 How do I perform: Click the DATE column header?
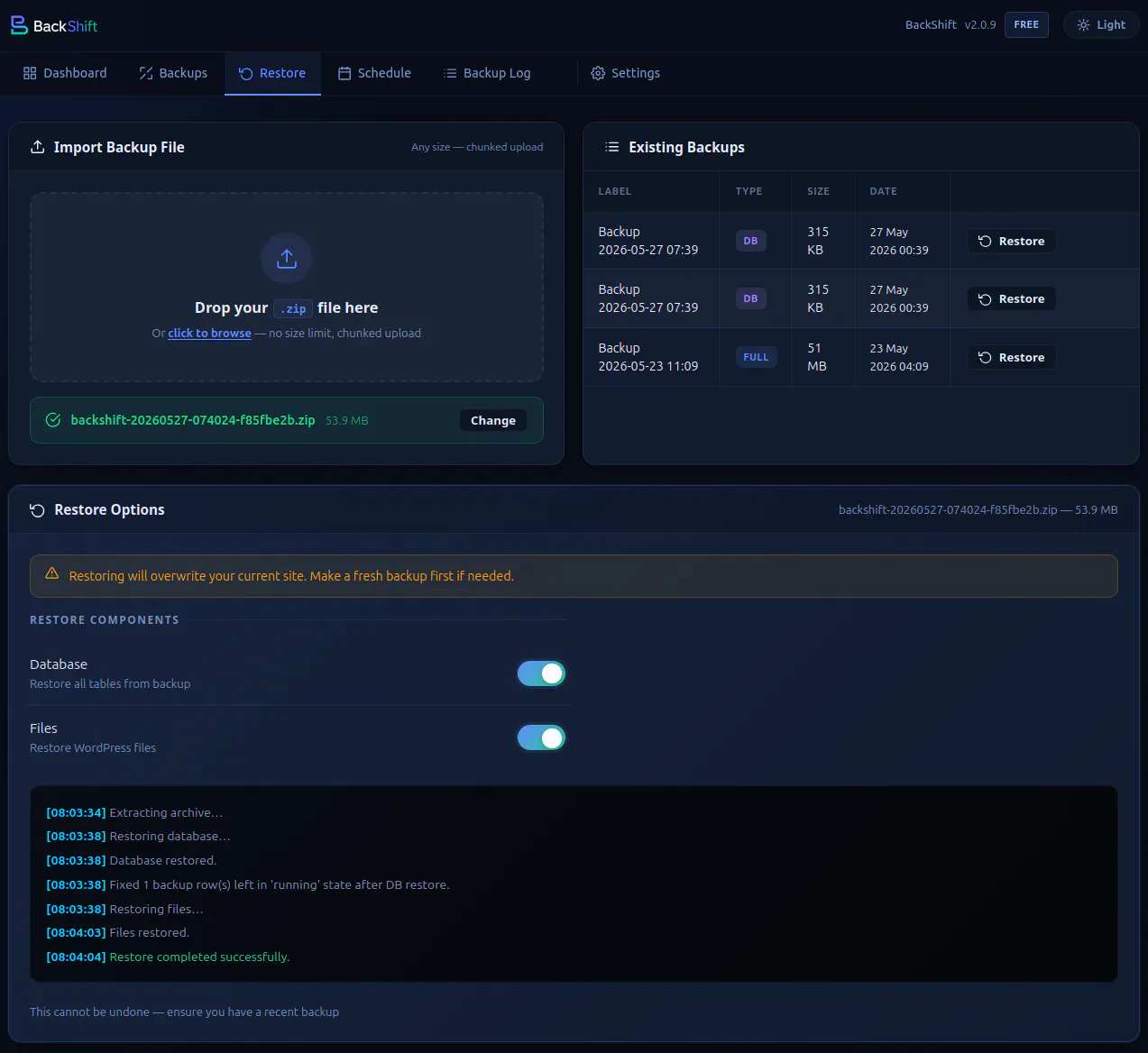pyautogui.click(x=883, y=191)
